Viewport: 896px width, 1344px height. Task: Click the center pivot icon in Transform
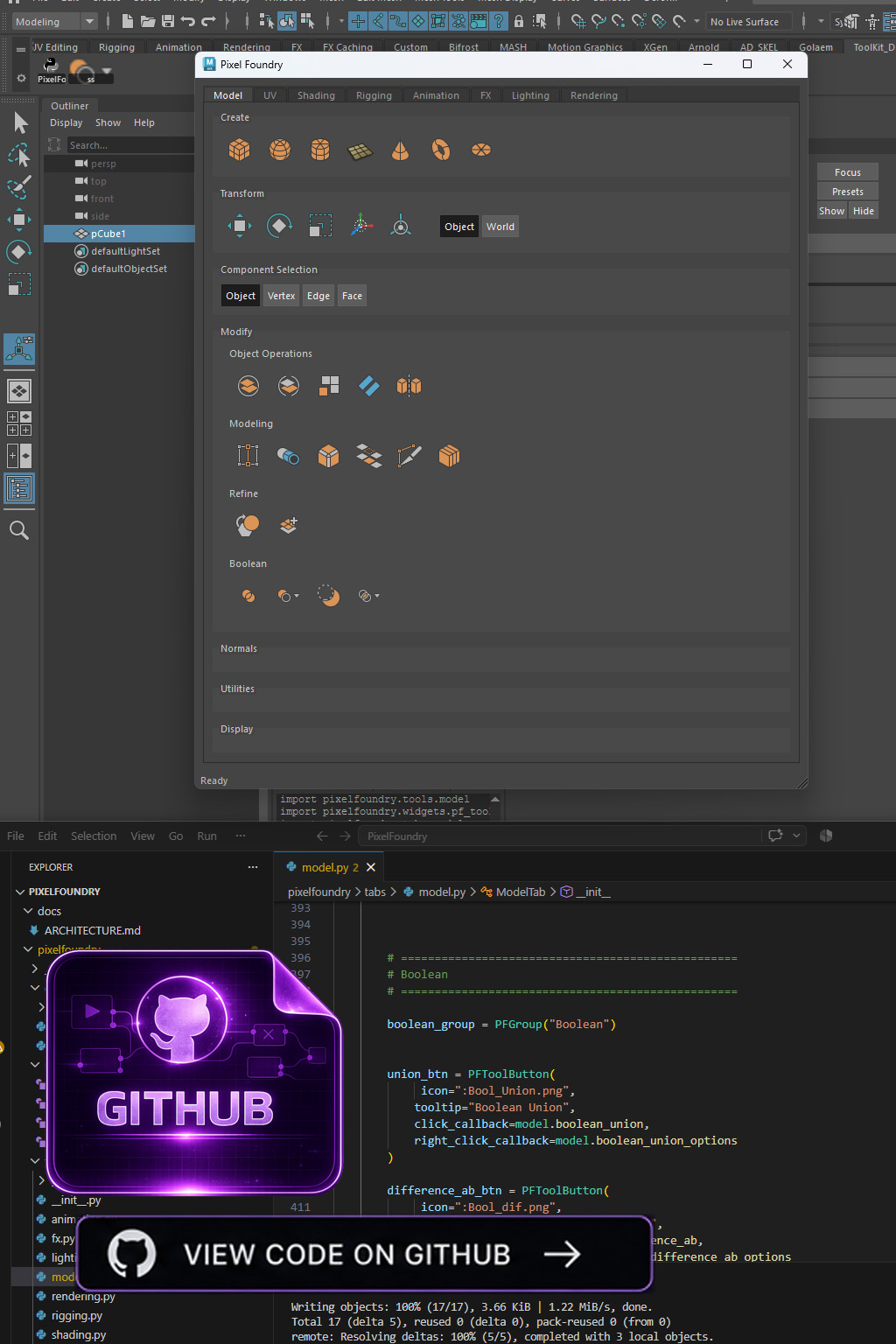pos(401,226)
